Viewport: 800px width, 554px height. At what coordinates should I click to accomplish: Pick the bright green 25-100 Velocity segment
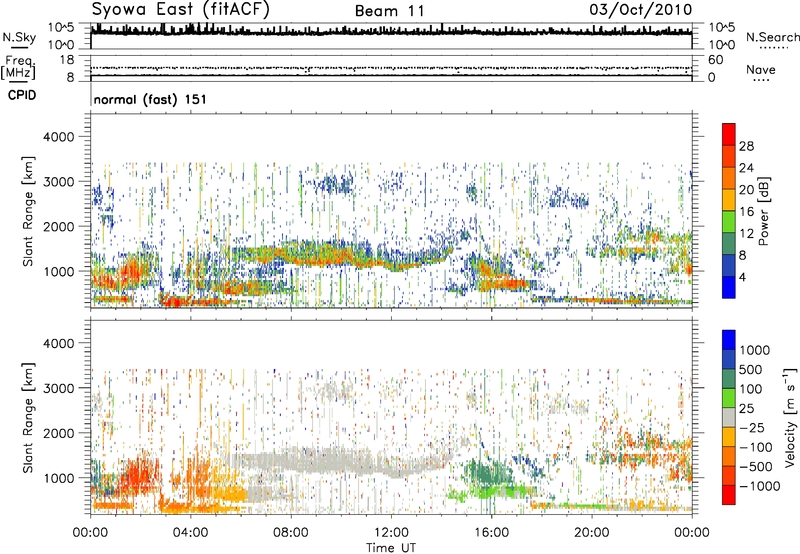pyautogui.click(x=729, y=398)
